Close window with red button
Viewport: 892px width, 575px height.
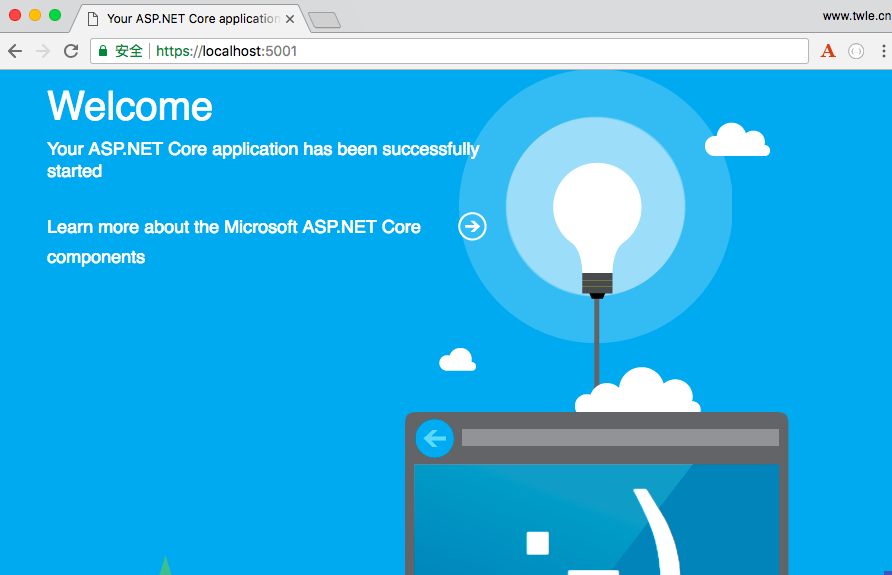[15, 15]
